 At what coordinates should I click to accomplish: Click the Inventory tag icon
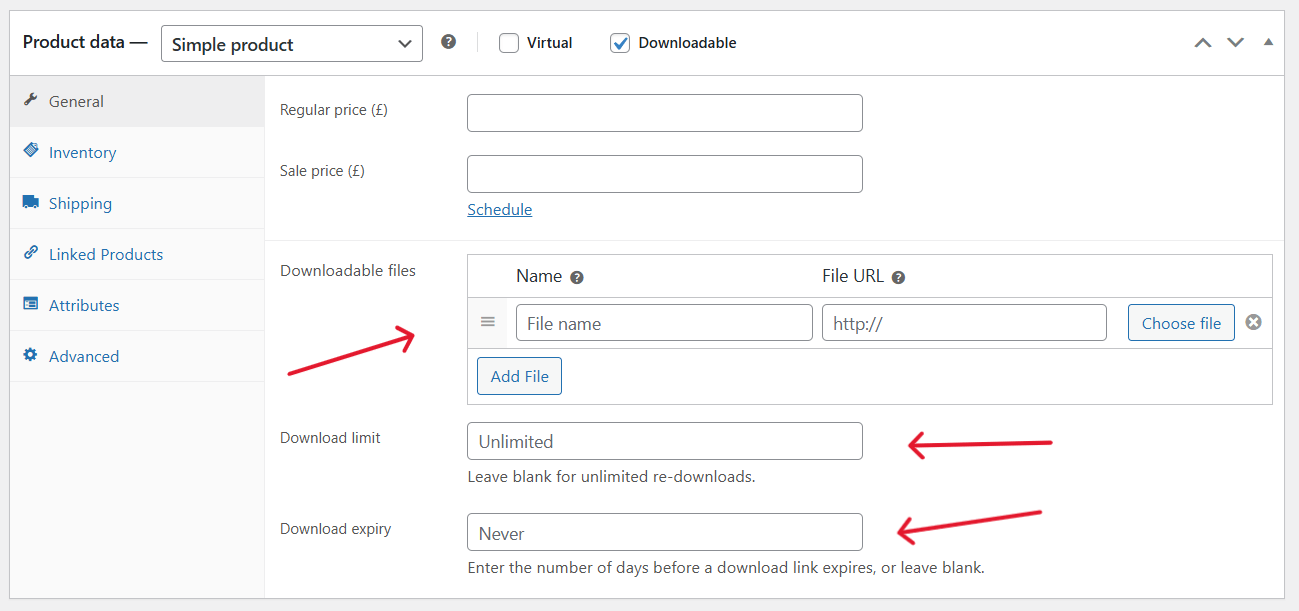pyautogui.click(x=30, y=152)
